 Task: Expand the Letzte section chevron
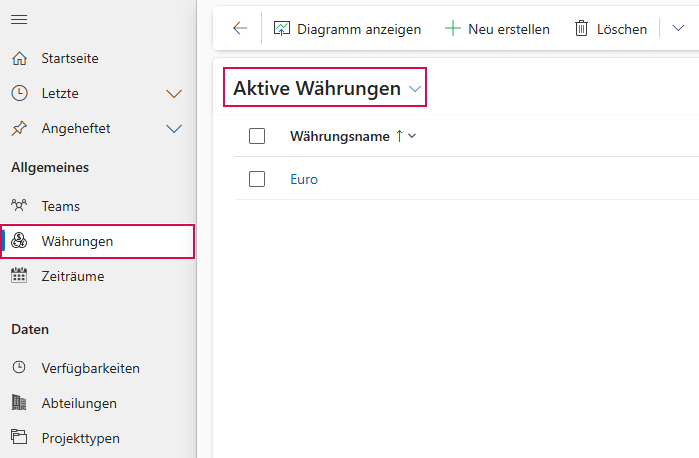coord(174,94)
